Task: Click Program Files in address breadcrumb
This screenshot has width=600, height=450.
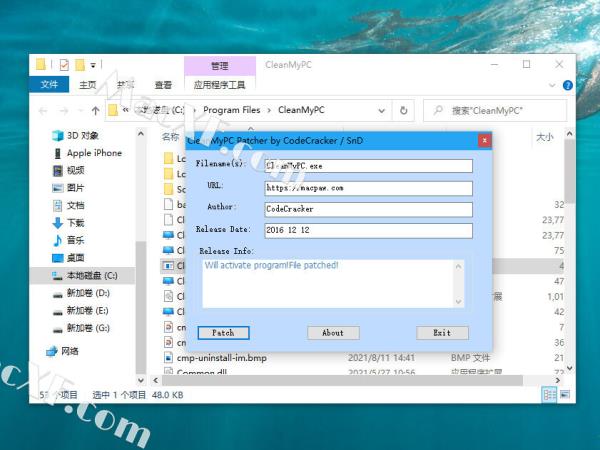Action: click(x=232, y=110)
